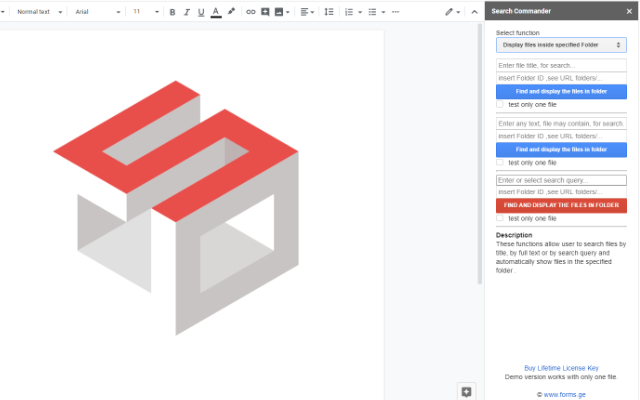Click first blue Find and display button
This screenshot has width=640, height=400.
[x=561, y=91]
